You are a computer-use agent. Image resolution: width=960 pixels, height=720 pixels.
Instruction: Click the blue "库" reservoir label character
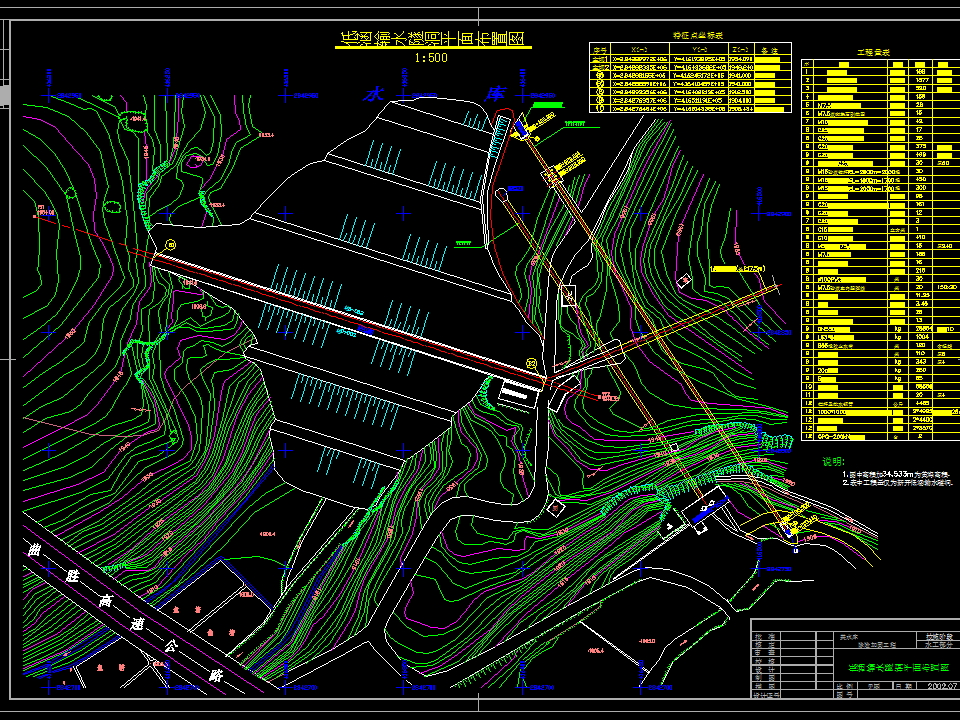[496, 94]
